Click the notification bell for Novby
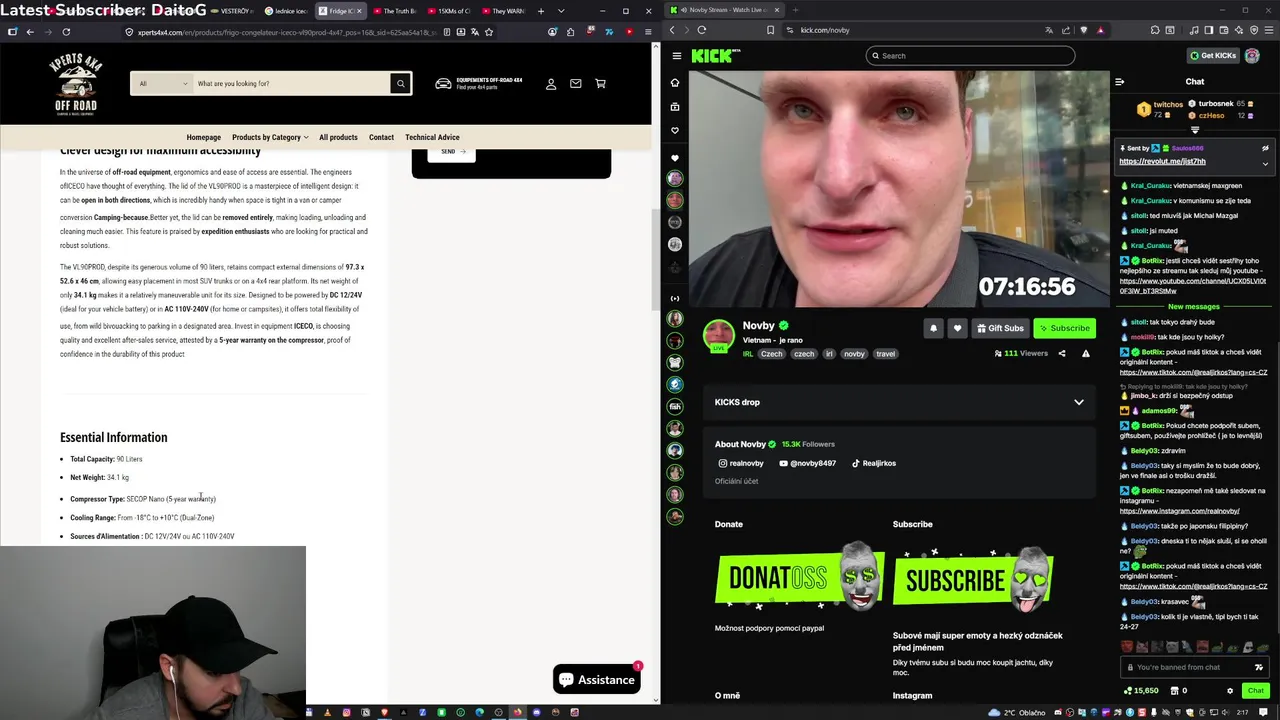 pyautogui.click(x=933, y=328)
